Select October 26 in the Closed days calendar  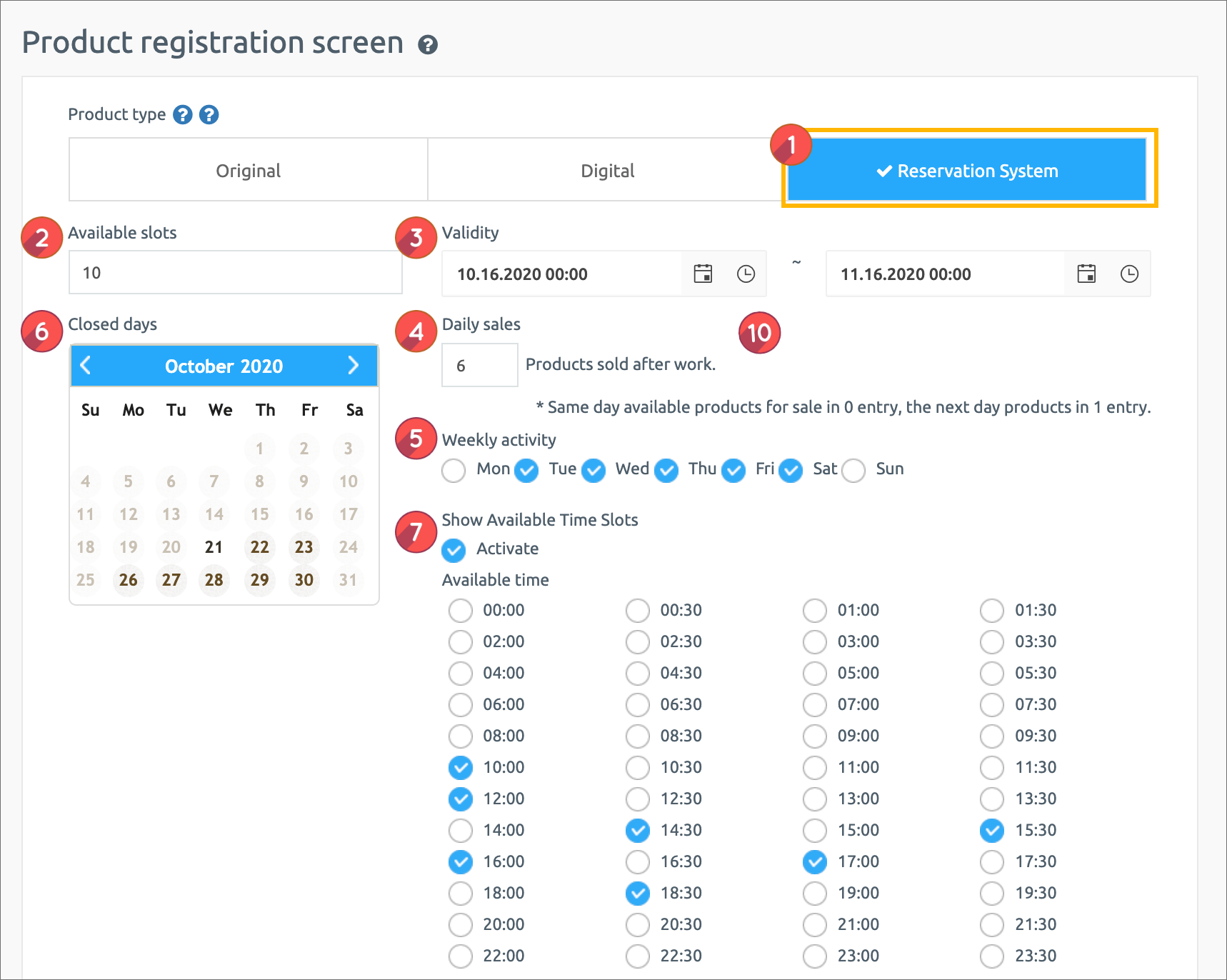point(129,580)
